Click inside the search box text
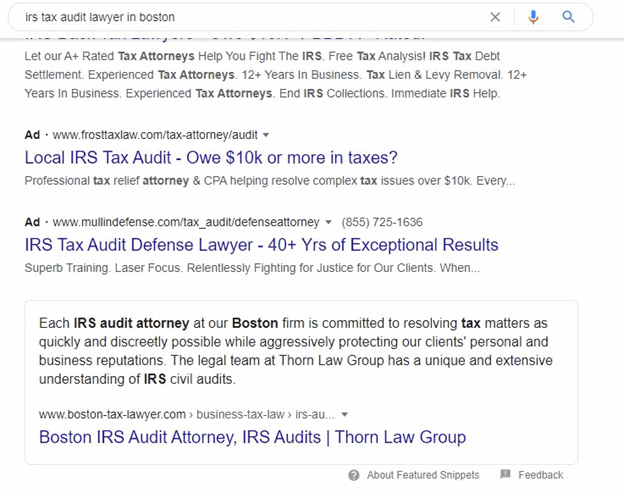624x493 pixels. (x=100, y=17)
